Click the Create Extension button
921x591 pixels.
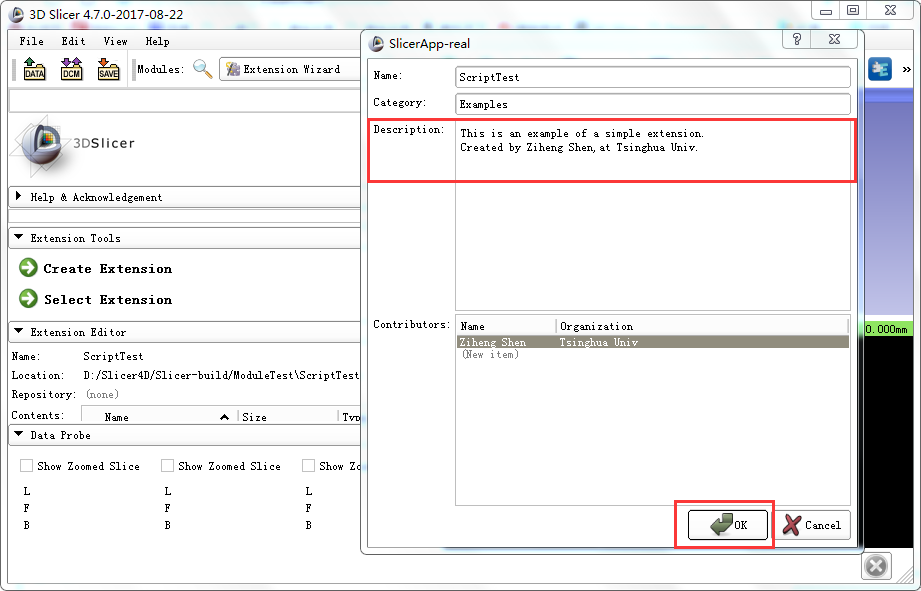96,268
